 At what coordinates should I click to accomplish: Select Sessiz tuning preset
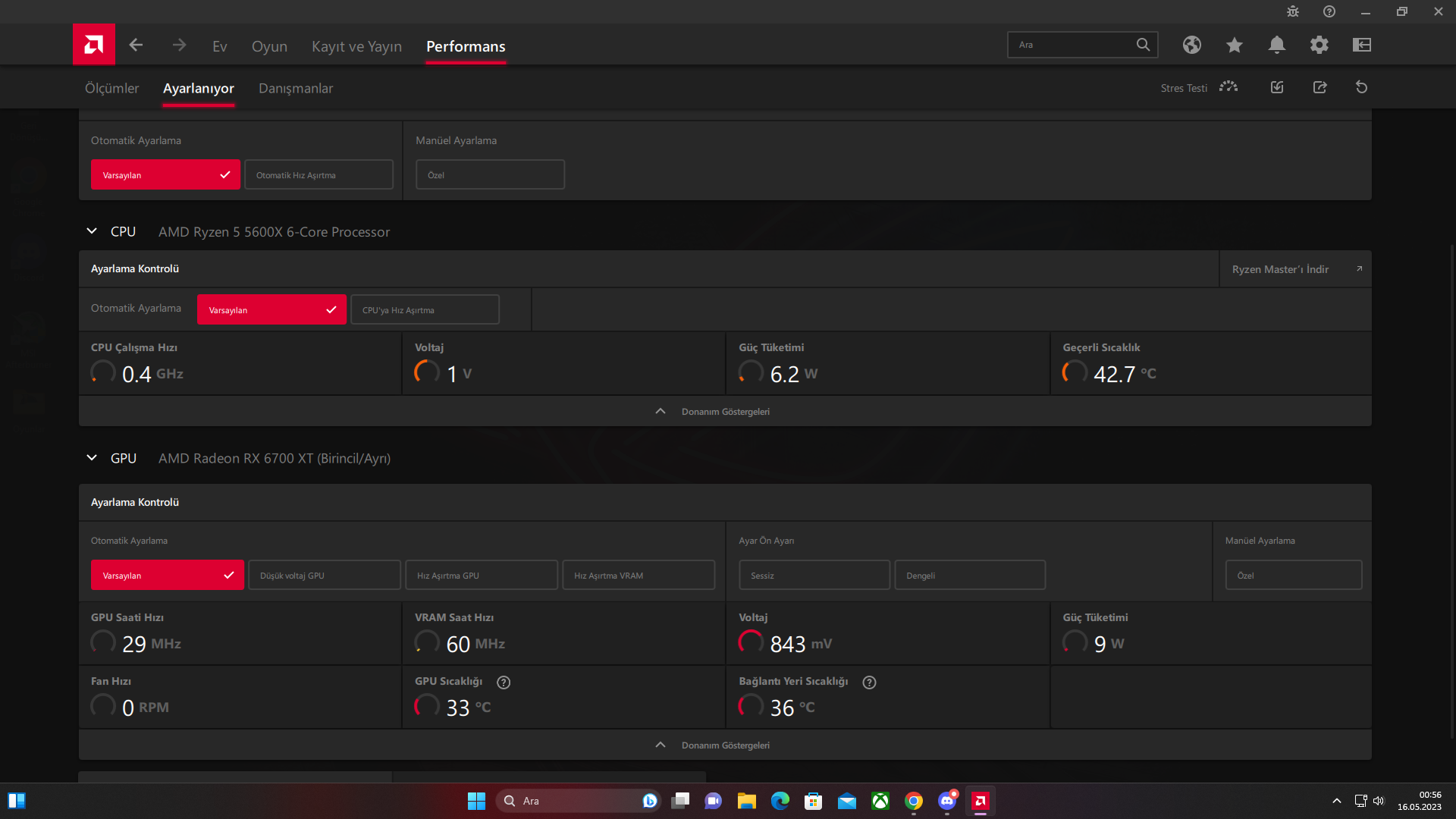[x=814, y=575]
